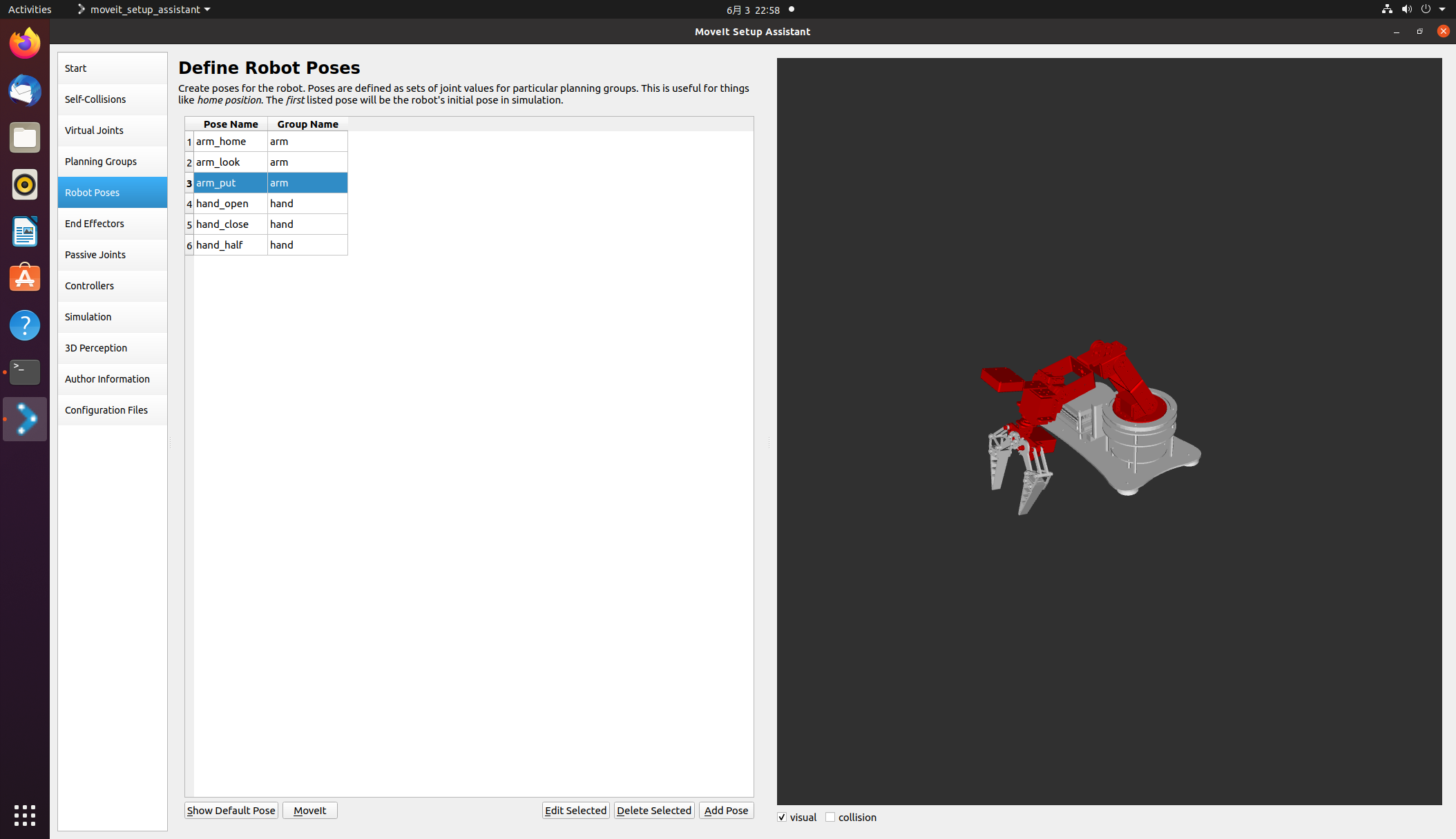Expand the moveit_setup_assistant app menu
The image size is (1456, 839).
[x=144, y=10]
